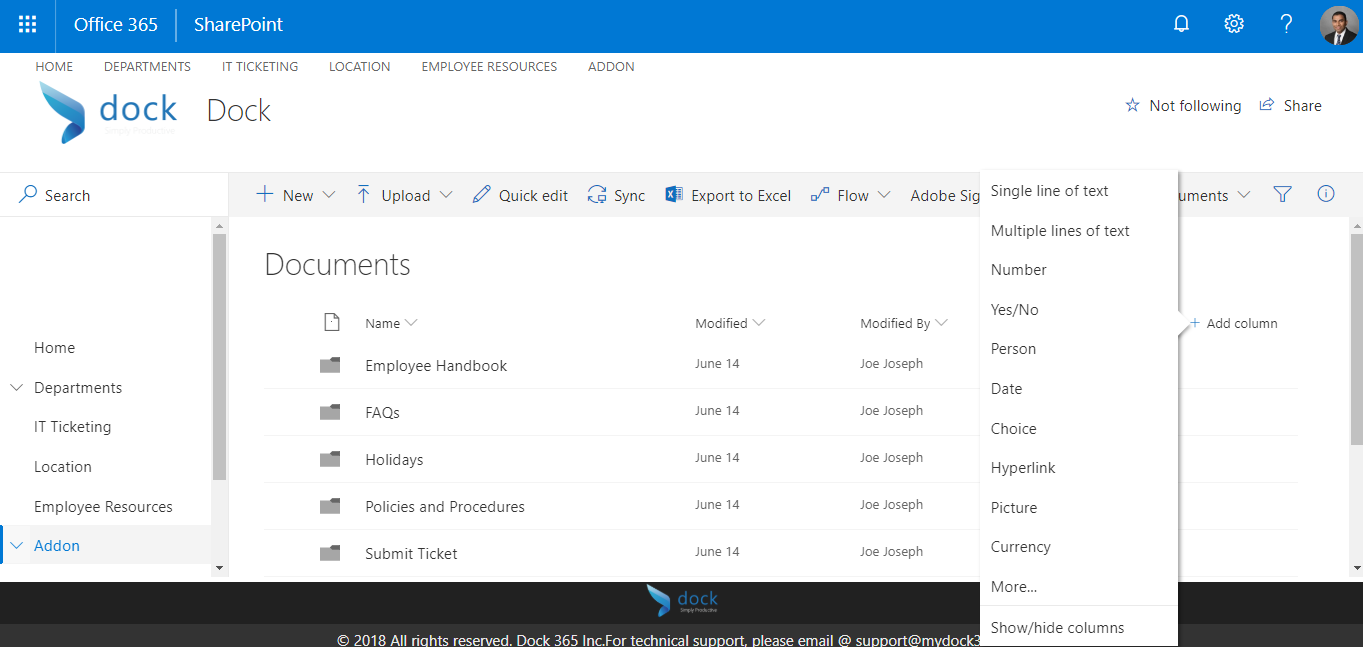Click the Sync icon to sync documents
Image resolution: width=1363 pixels, height=647 pixels.
coord(598,194)
